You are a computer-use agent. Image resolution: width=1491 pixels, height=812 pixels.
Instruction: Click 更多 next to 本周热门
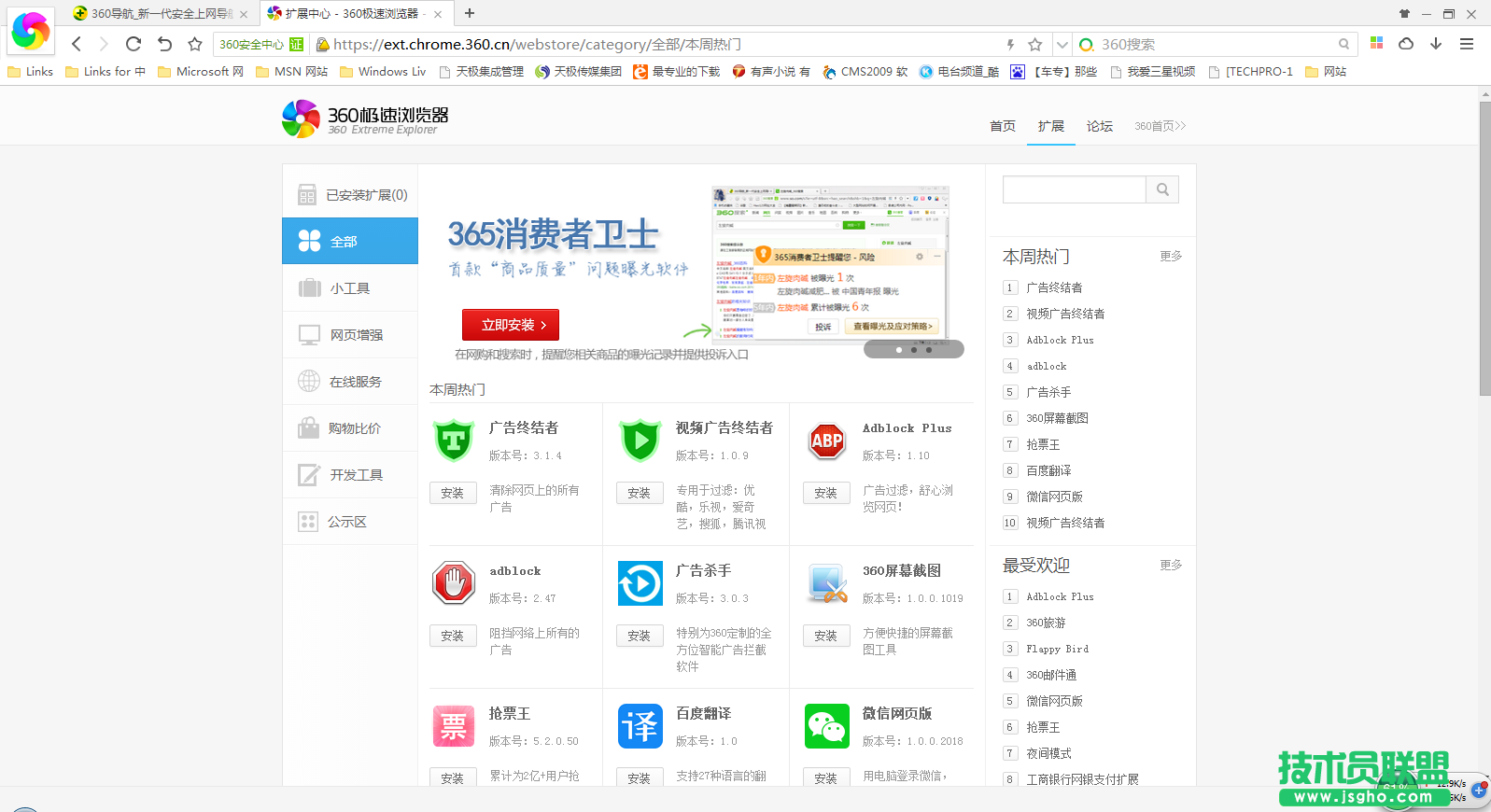click(1171, 256)
